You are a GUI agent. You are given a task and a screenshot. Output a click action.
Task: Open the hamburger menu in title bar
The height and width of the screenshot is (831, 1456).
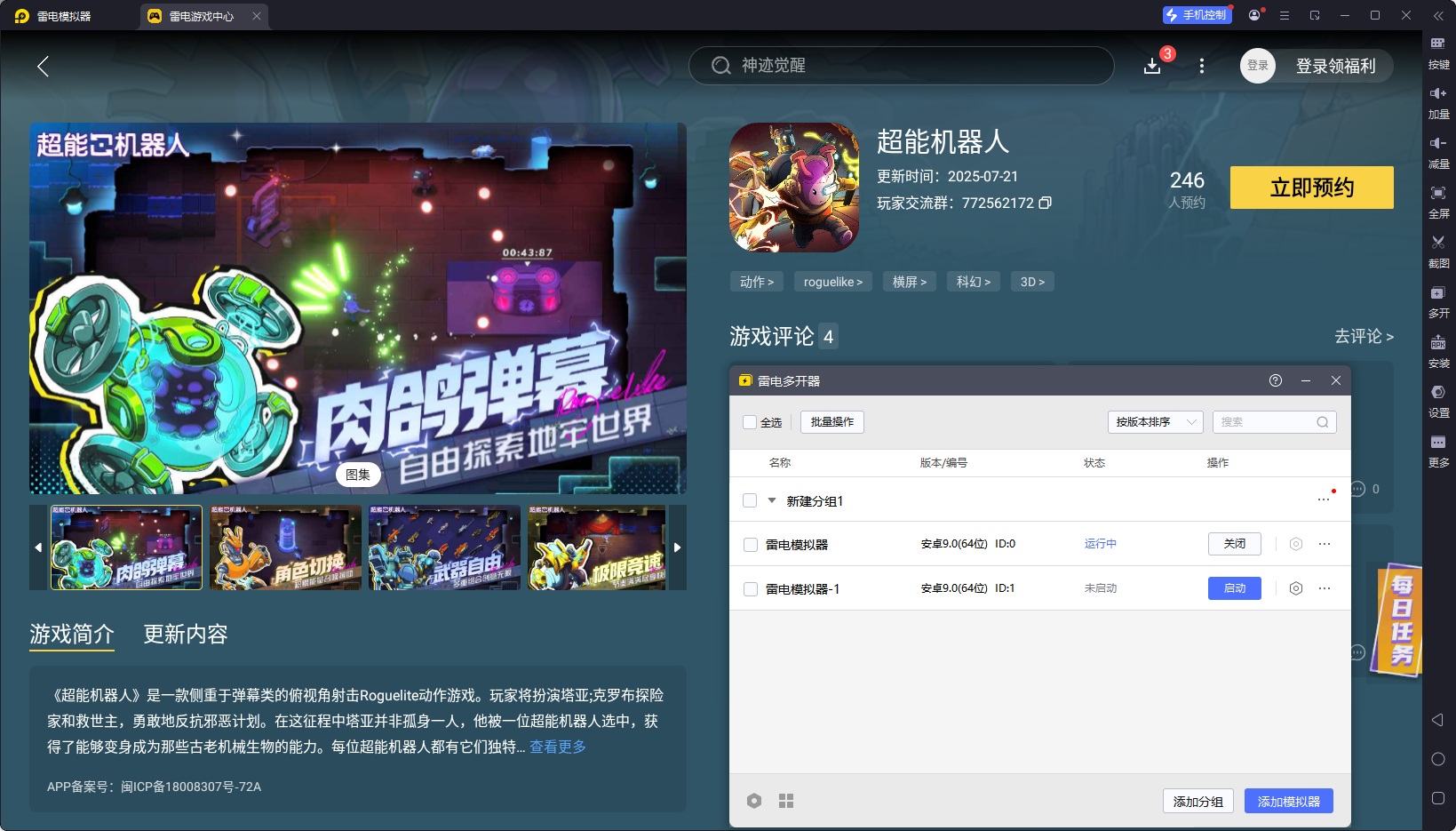[x=1285, y=15]
